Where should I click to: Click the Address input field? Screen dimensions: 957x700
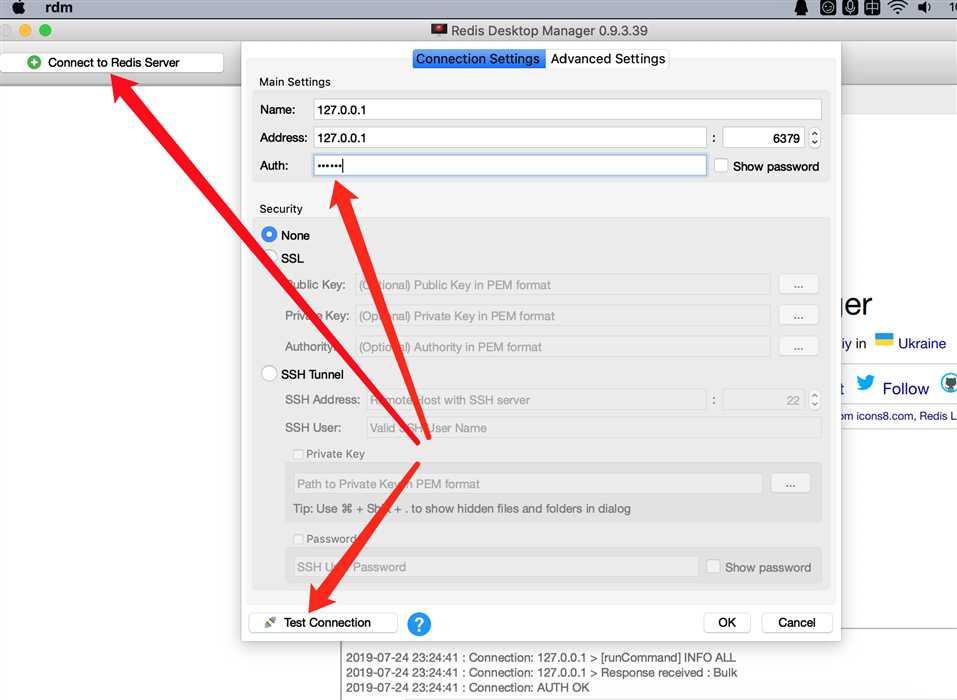coord(510,138)
